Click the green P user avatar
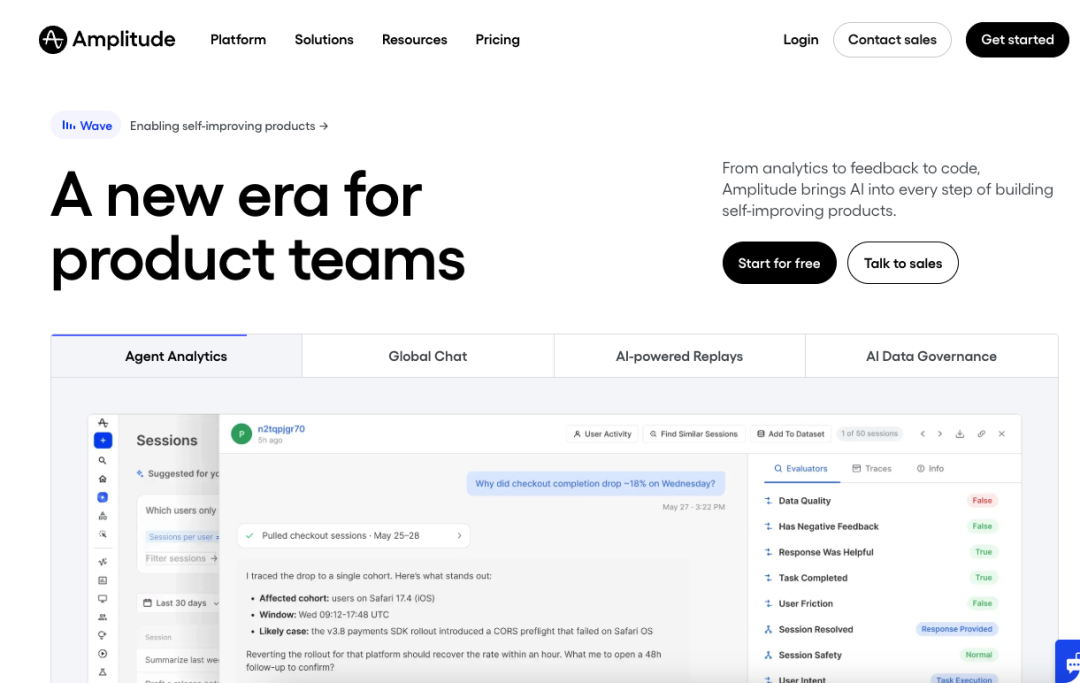Viewport: 1080px width, 683px height. click(241, 434)
